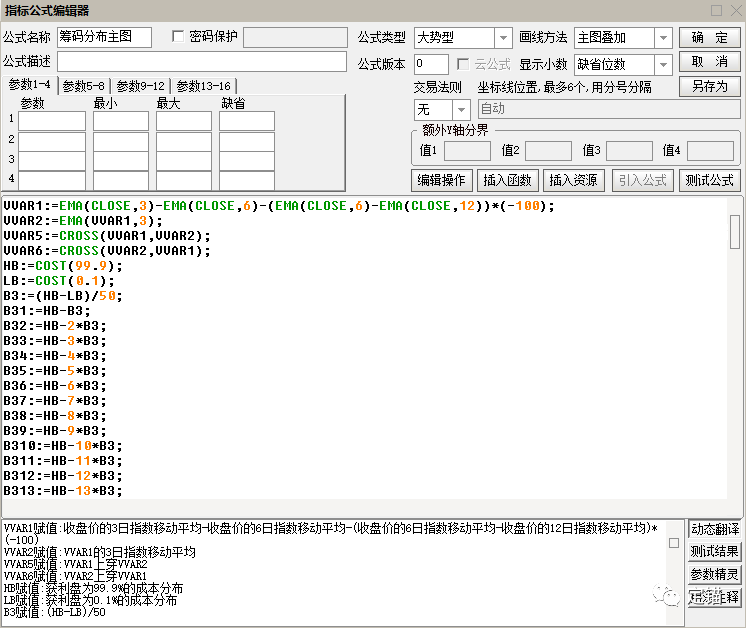Click the 参数精灵 parameter wizard button
Screen dimensions: 746x628
tap(715, 574)
